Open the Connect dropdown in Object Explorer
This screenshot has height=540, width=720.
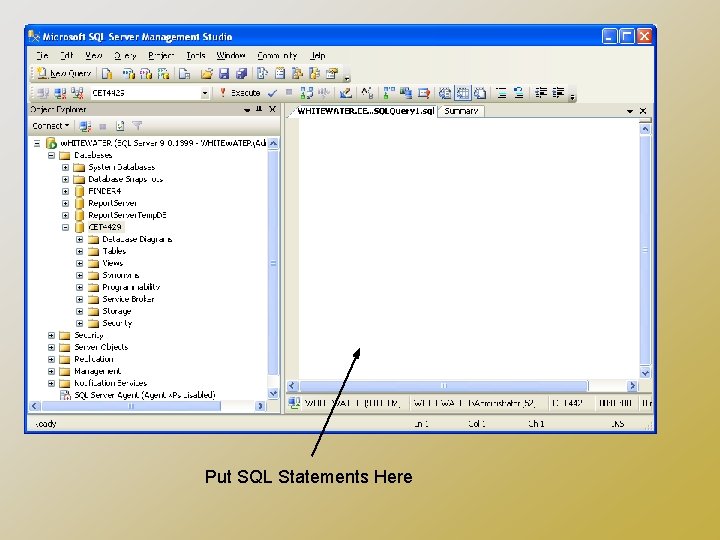tap(51, 126)
